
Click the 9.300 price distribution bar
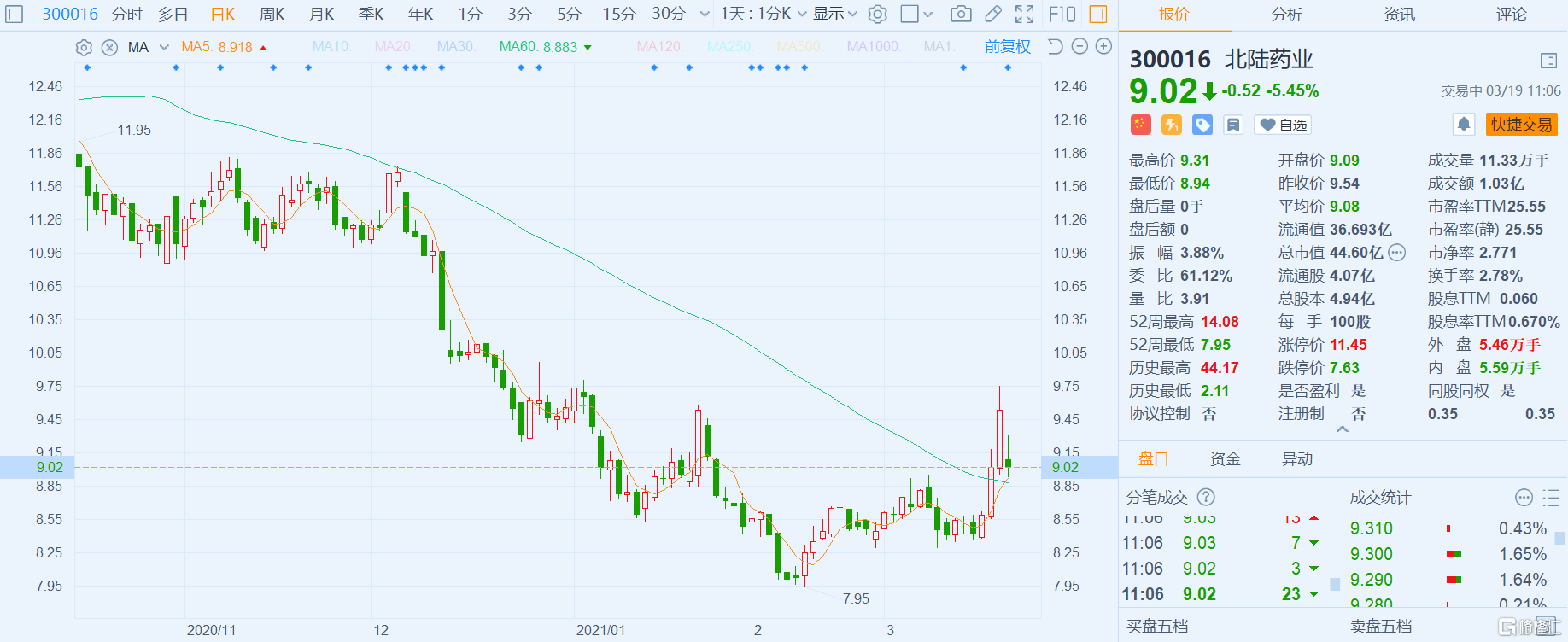pyautogui.click(x=1454, y=554)
